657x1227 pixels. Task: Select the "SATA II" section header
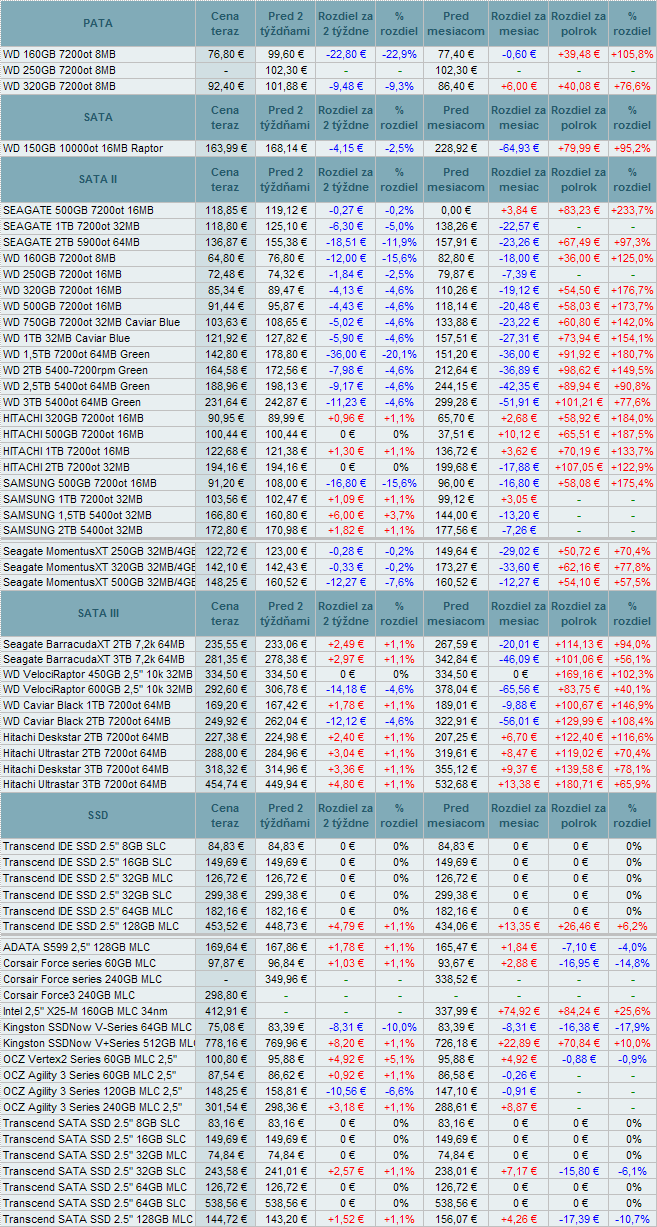pos(98,179)
